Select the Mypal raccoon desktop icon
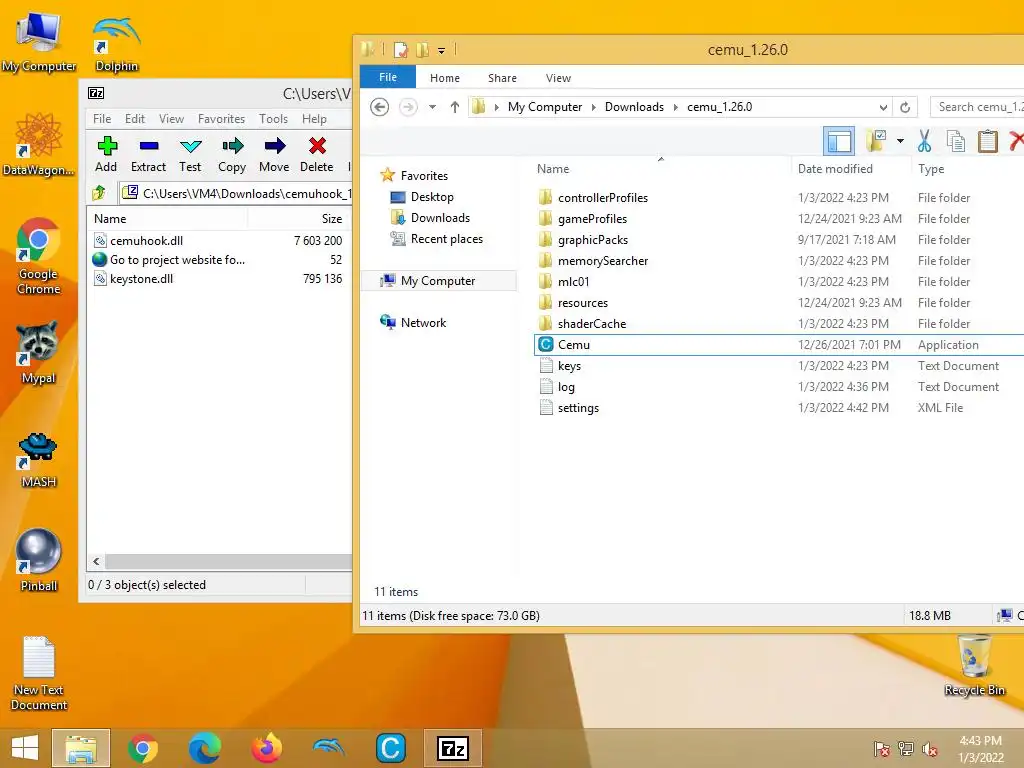The image size is (1024, 768). (x=38, y=353)
